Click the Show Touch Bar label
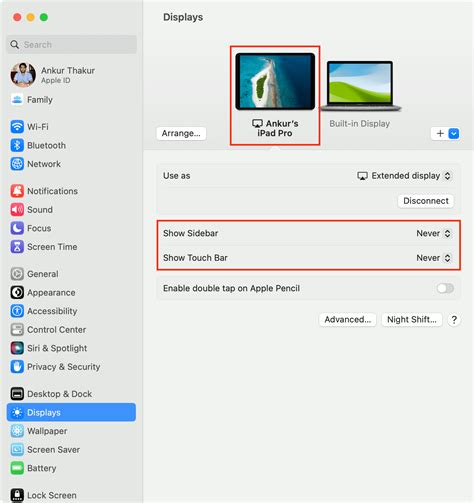 195,258
